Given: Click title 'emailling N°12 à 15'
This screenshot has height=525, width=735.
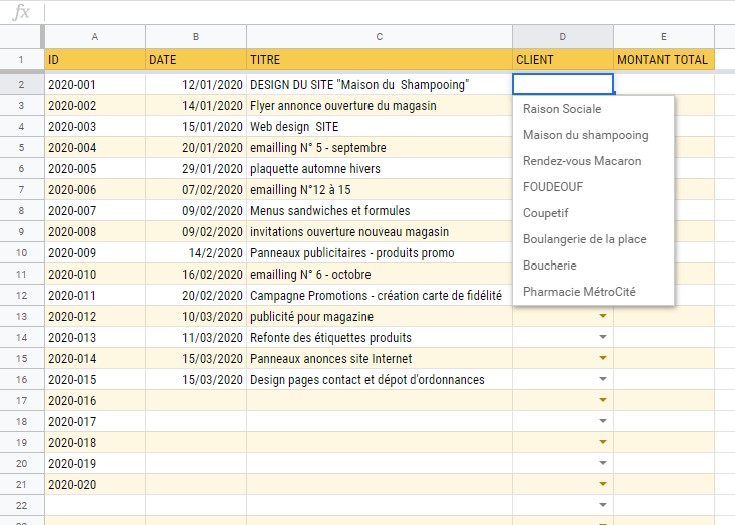Looking at the screenshot, I should tap(379, 190).
